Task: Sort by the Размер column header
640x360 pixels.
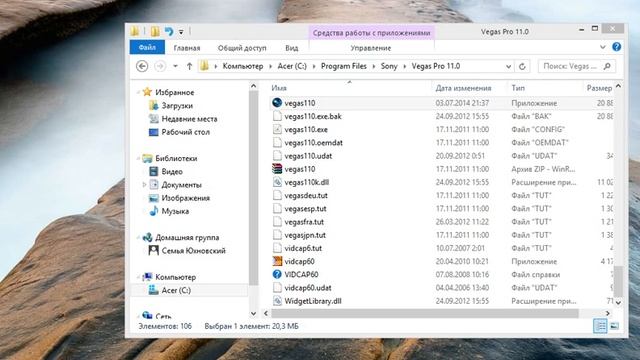Action: tap(599, 88)
